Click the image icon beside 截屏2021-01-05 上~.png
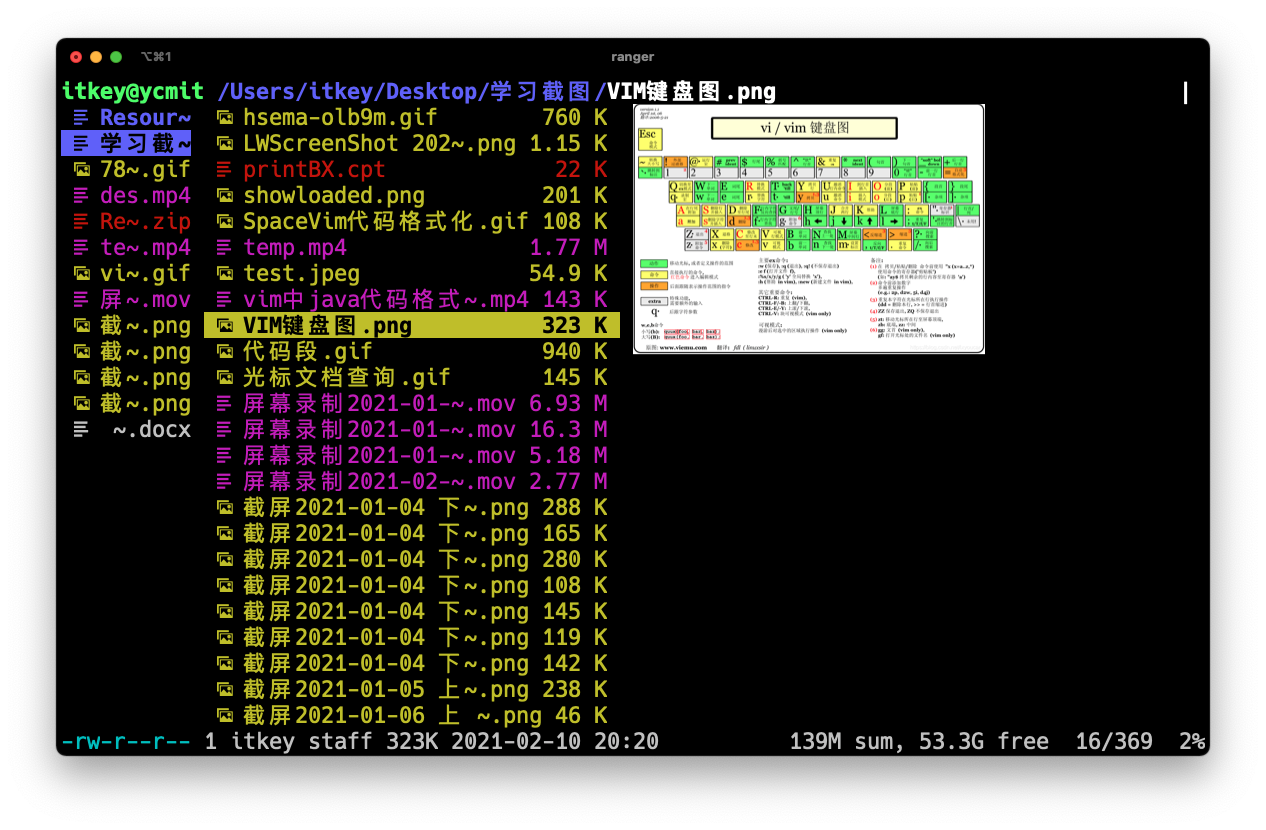 224,690
